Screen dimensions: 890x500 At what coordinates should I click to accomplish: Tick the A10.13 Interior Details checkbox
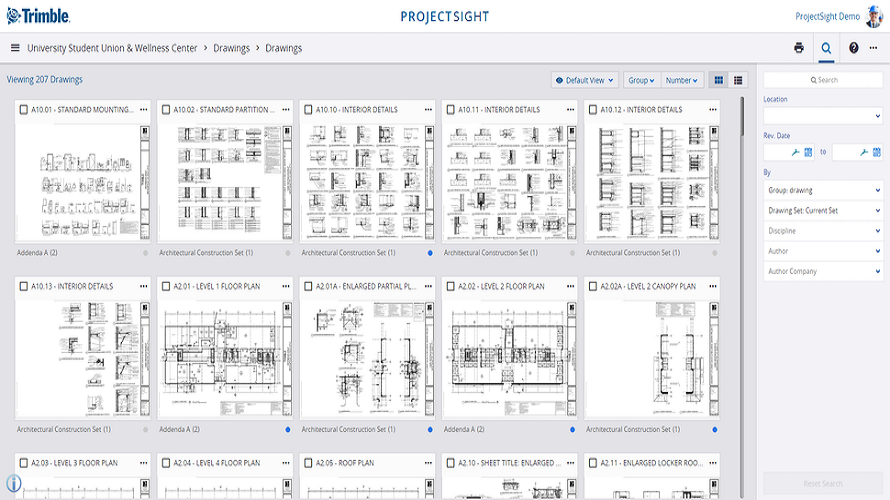(23, 287)
